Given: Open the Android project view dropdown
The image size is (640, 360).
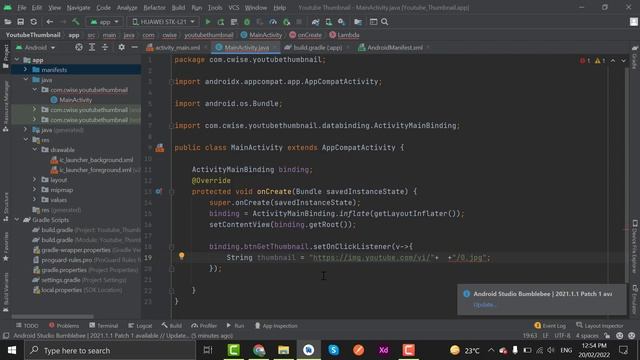Looking at the screenshot, I should click(35, 47).
